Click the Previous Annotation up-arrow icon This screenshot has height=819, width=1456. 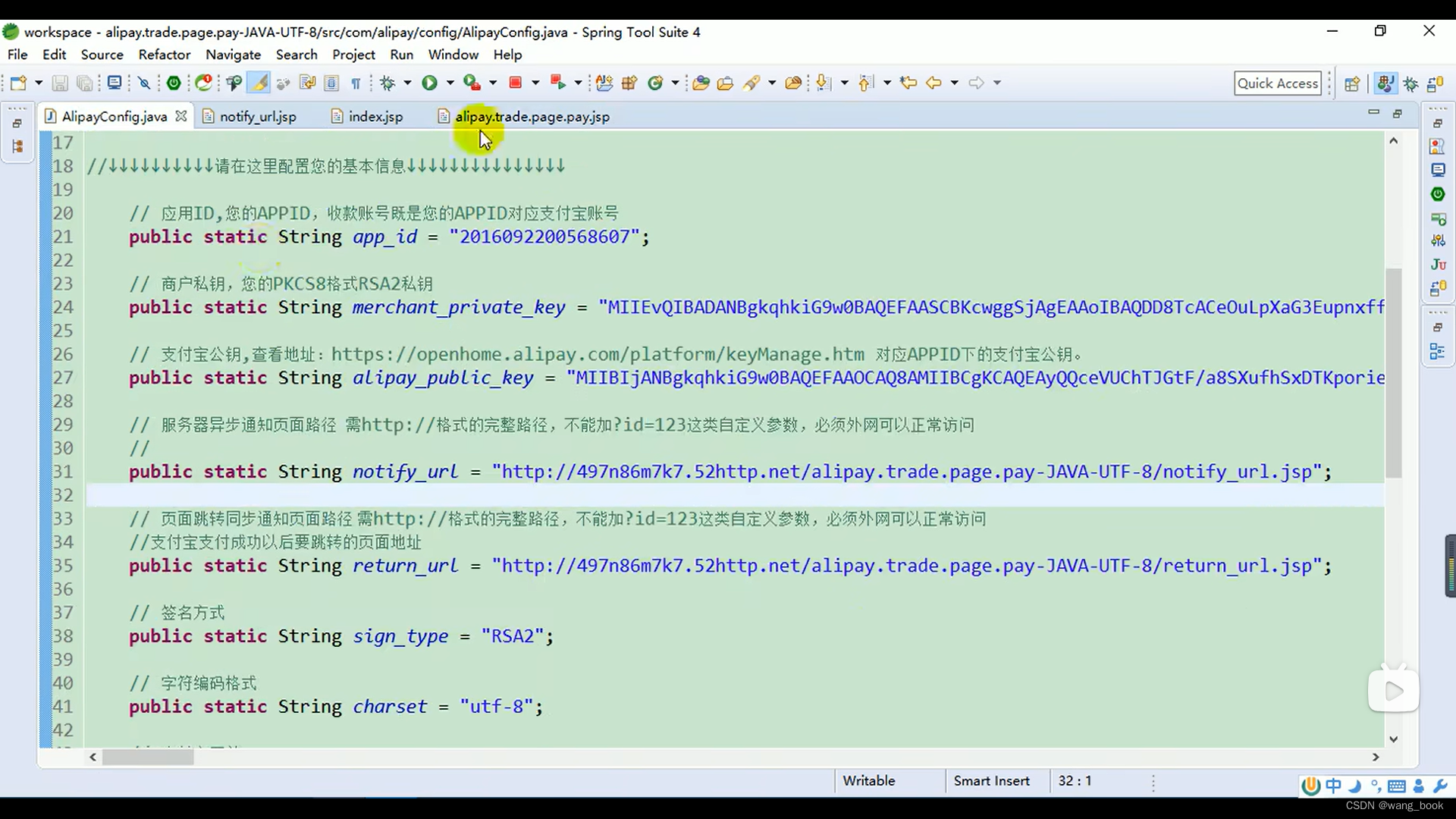coord(866,83)
